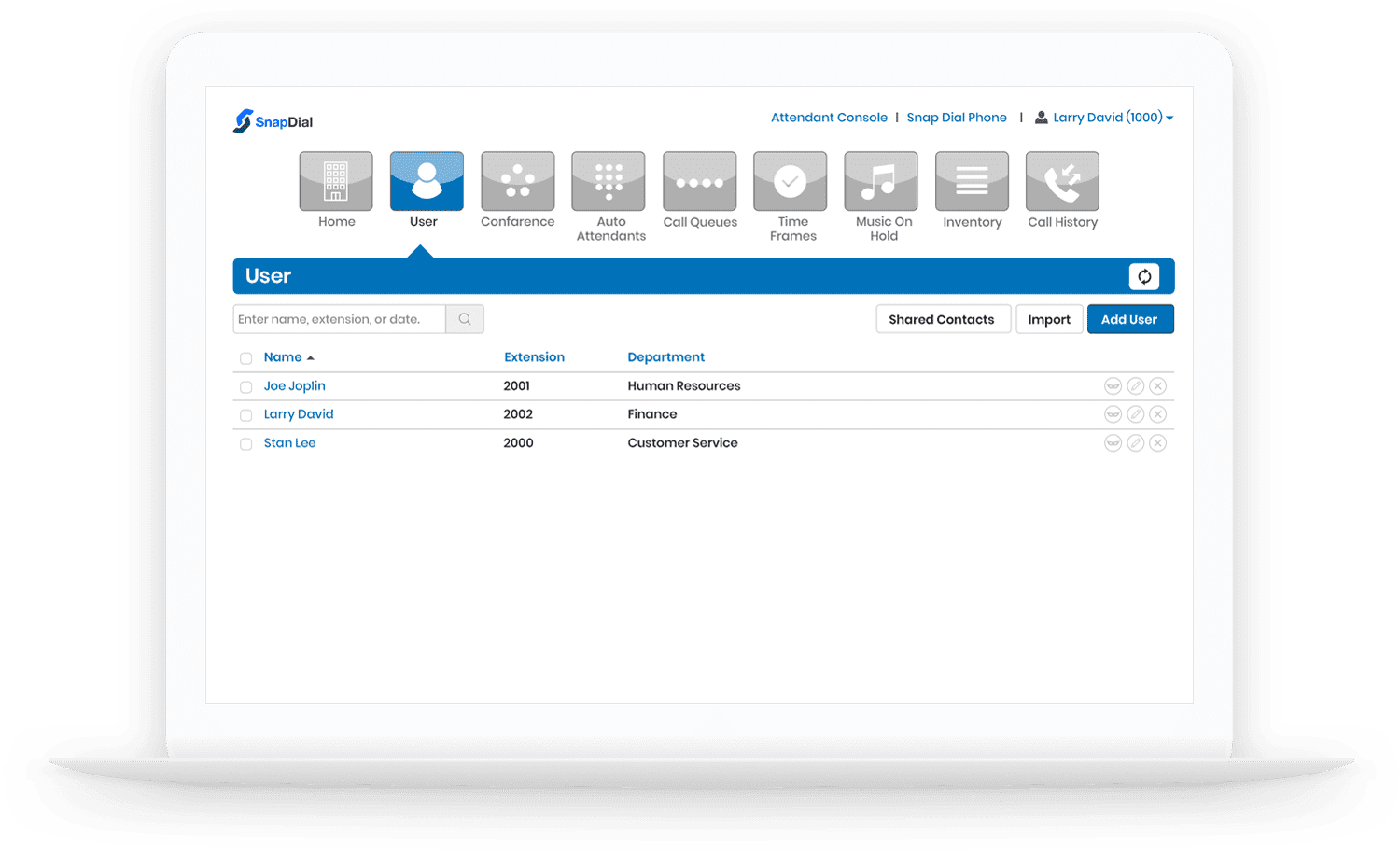Tick the checkbox beside Joe Joplin
The width and height of the screenshot is (1400, 852).
[246, 387]
